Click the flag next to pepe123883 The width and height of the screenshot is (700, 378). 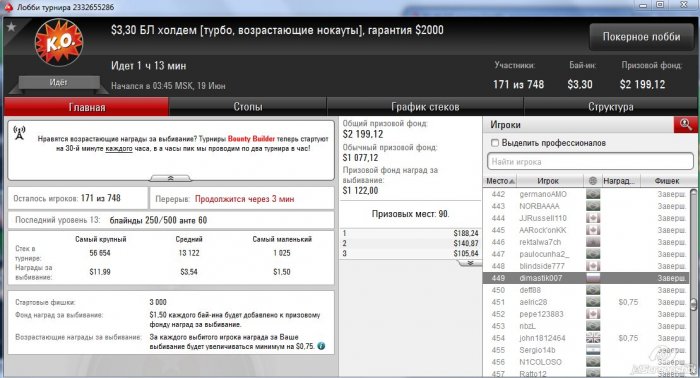pyautogui.click(x=593, y=314)
